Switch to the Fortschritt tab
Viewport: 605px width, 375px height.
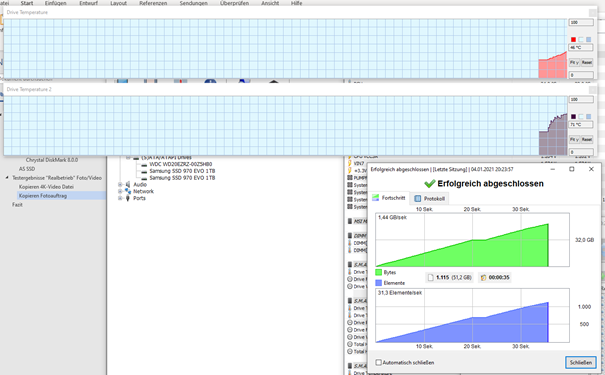[389, 198]
